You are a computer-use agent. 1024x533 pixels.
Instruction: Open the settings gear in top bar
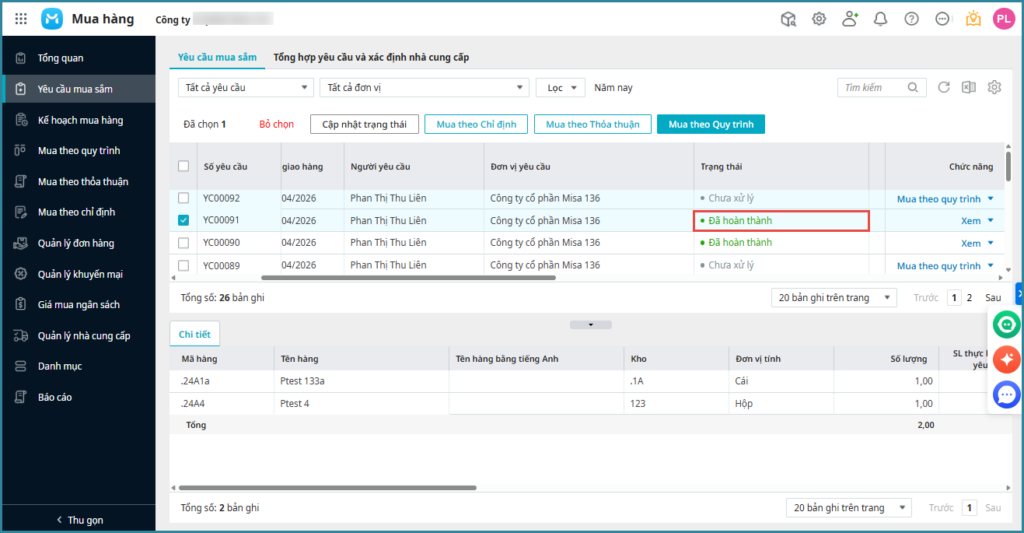[x=819, y=19]
